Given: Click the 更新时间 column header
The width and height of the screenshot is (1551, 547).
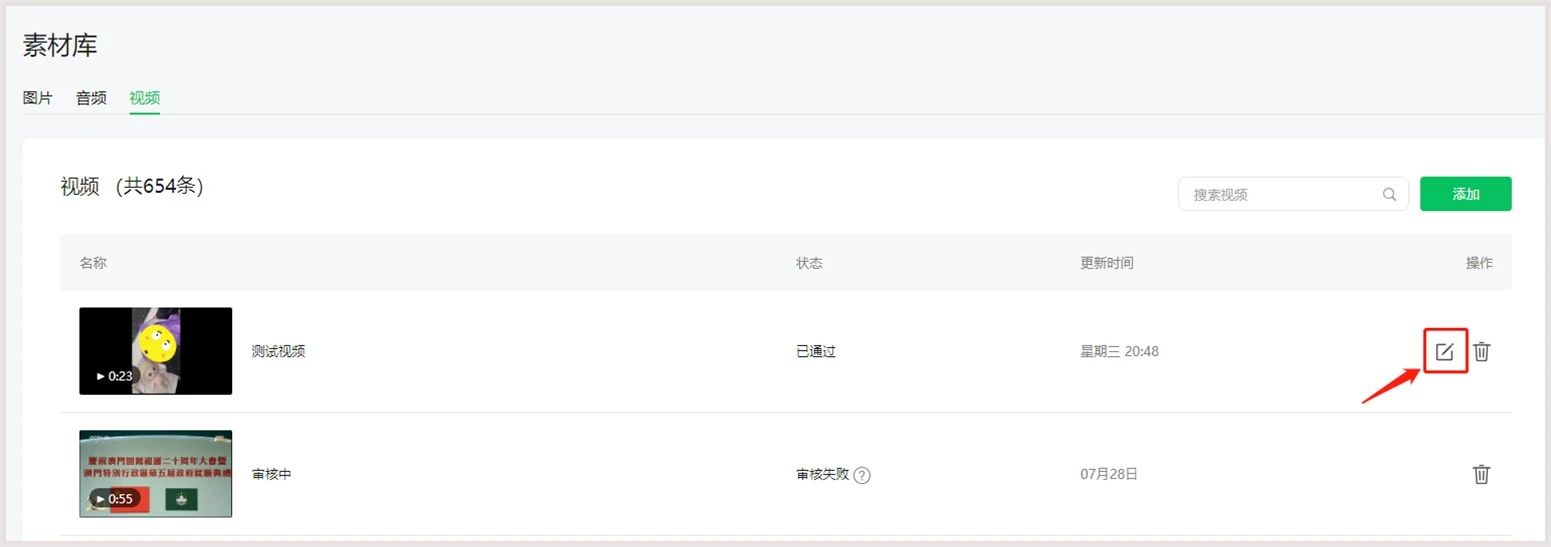Looking at the screenshot, I should click(x=1107, y=263).
